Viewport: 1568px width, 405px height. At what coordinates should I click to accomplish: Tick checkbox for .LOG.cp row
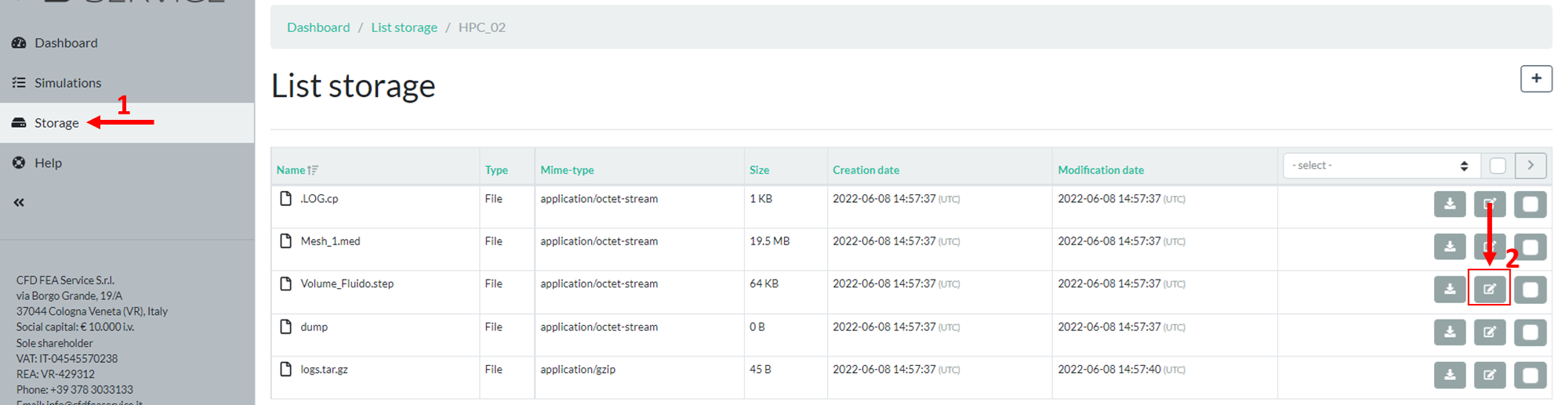pyautogui.click(x=1530, y=204)
